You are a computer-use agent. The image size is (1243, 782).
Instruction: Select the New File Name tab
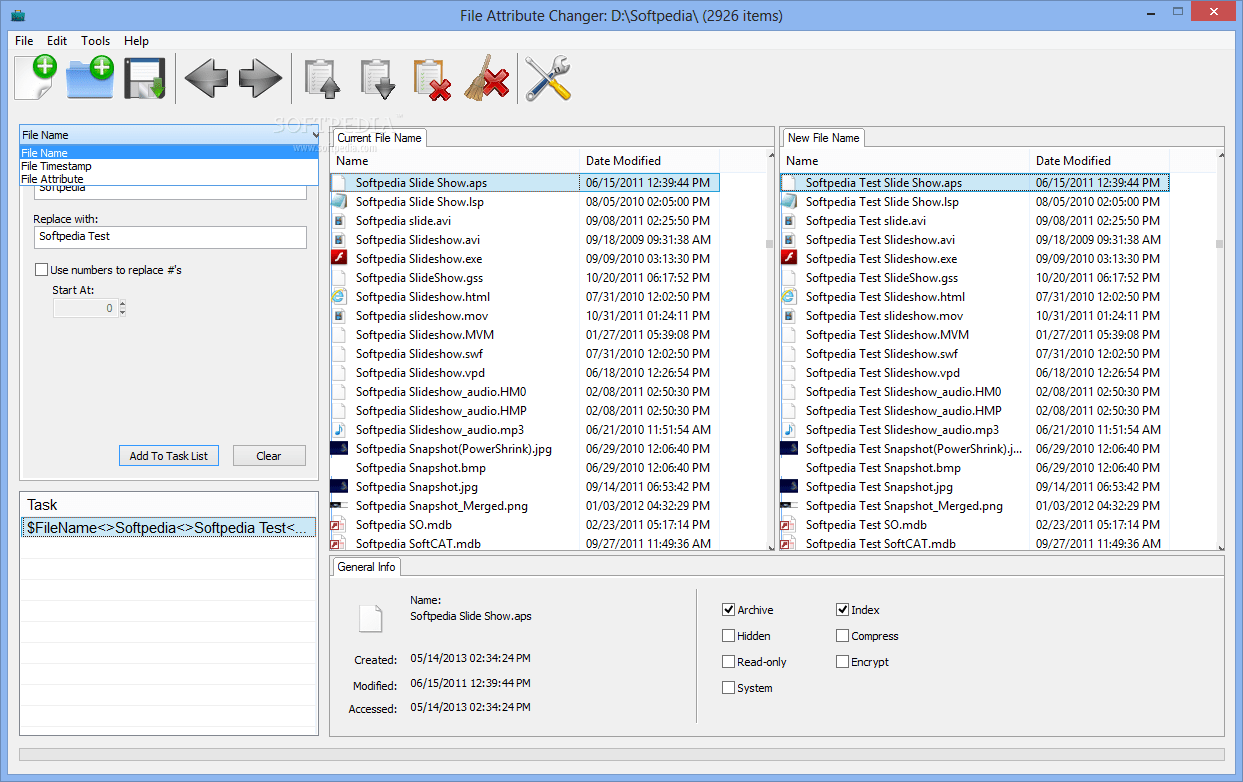coord(823,138)
